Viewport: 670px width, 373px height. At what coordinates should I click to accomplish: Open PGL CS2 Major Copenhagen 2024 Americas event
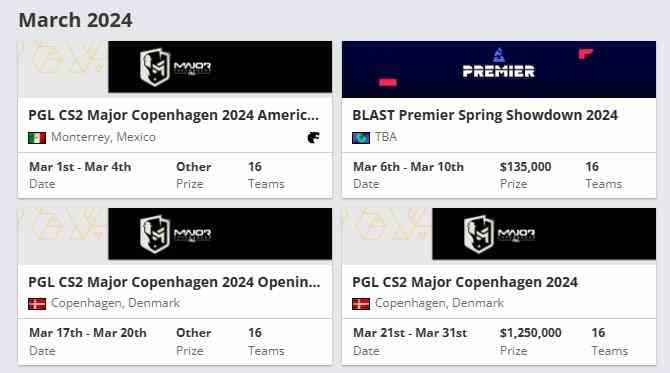[x=173, y=115]
